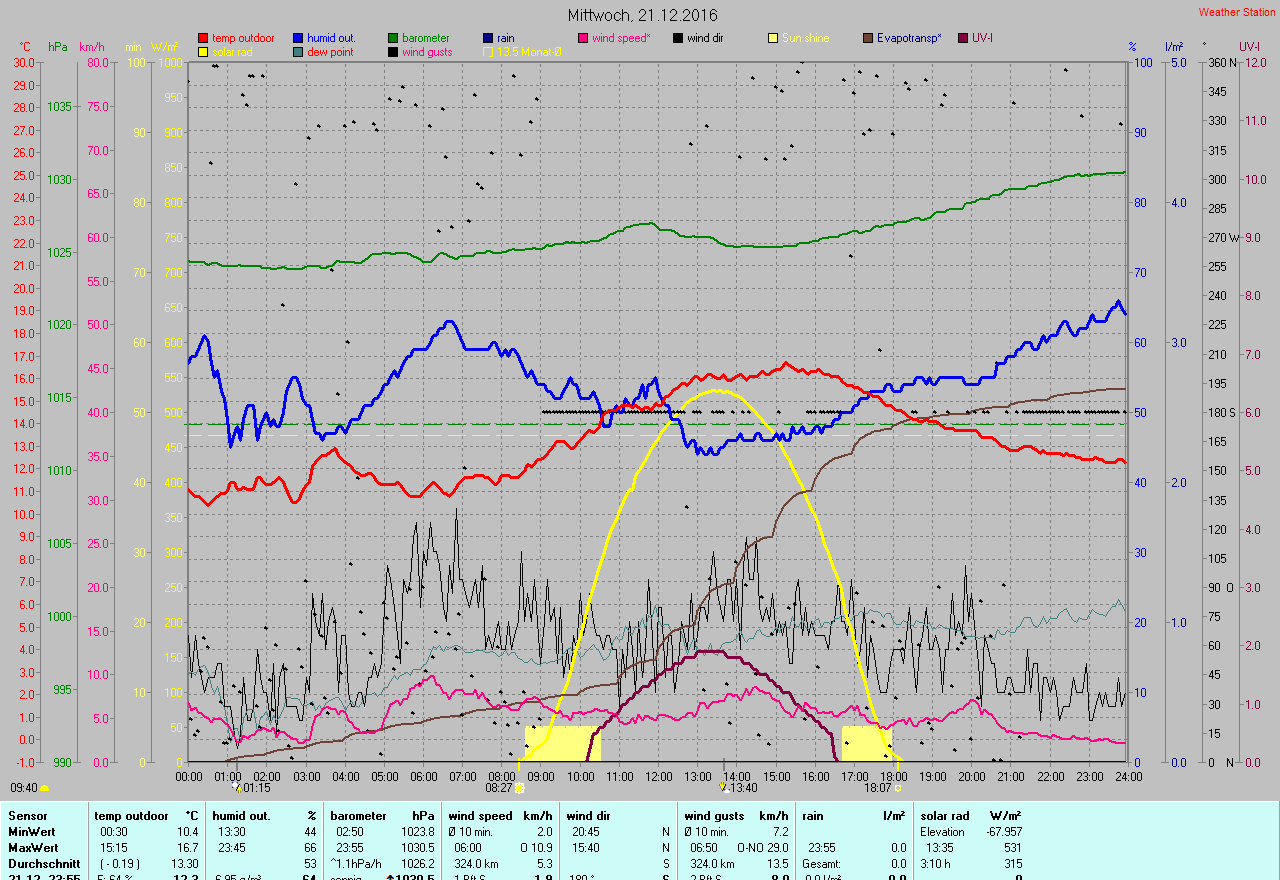Click the purple UV-I legend swatch
Image resolution: width=1280 pixels, height=880 pixels.
point(963,38)
